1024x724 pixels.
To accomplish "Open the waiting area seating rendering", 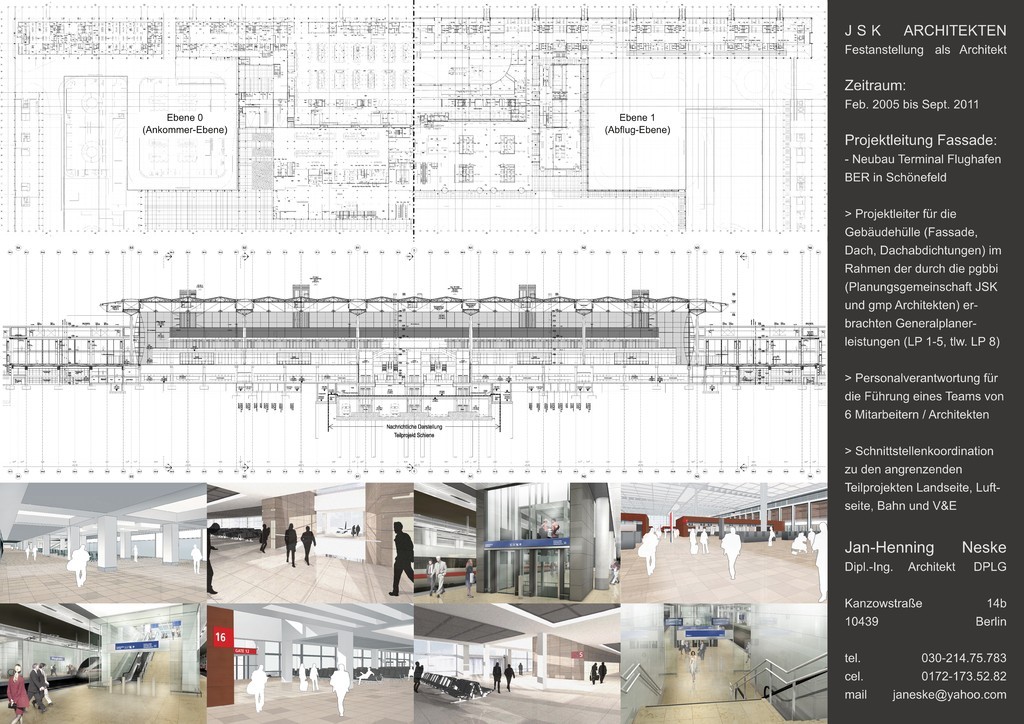I will click(516, 663).
